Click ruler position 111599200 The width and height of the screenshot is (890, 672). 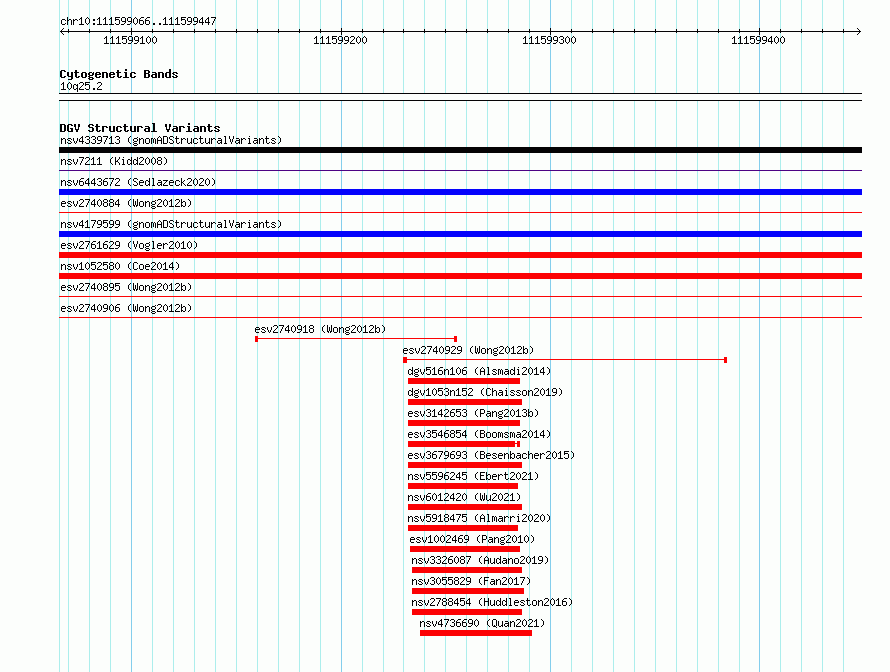click(341, 40)
